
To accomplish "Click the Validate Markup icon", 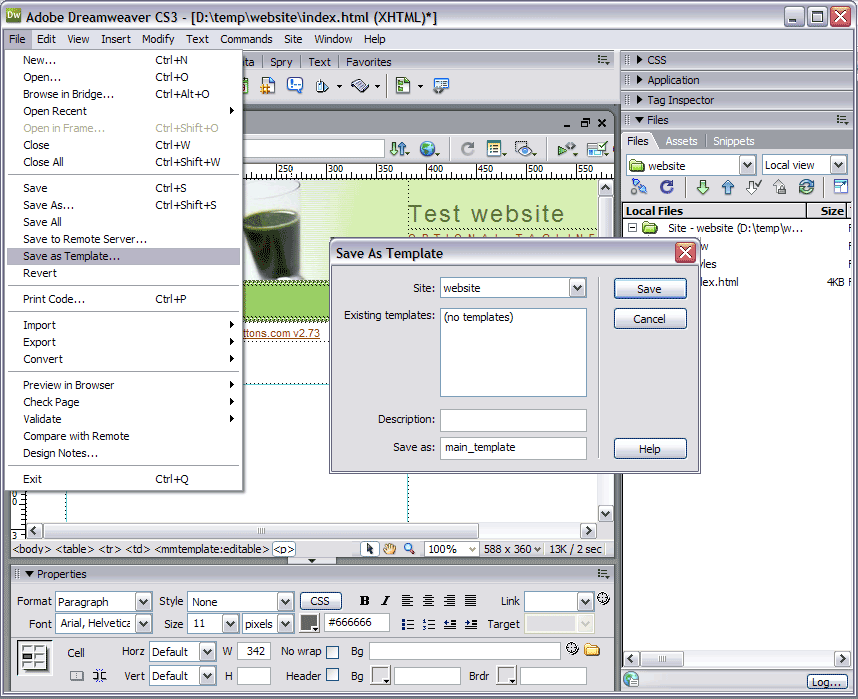I will coord(567,149).
